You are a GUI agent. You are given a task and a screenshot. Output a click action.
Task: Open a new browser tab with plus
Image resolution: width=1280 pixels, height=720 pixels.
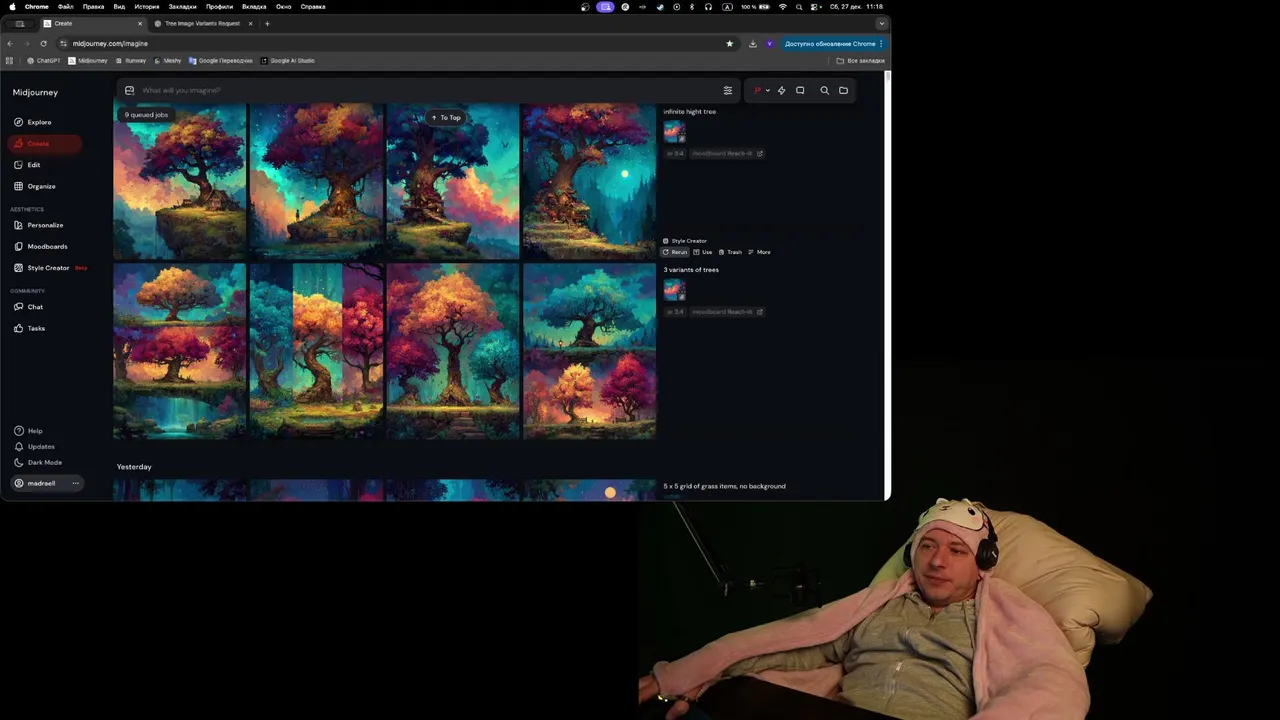[x=267, y=23]
